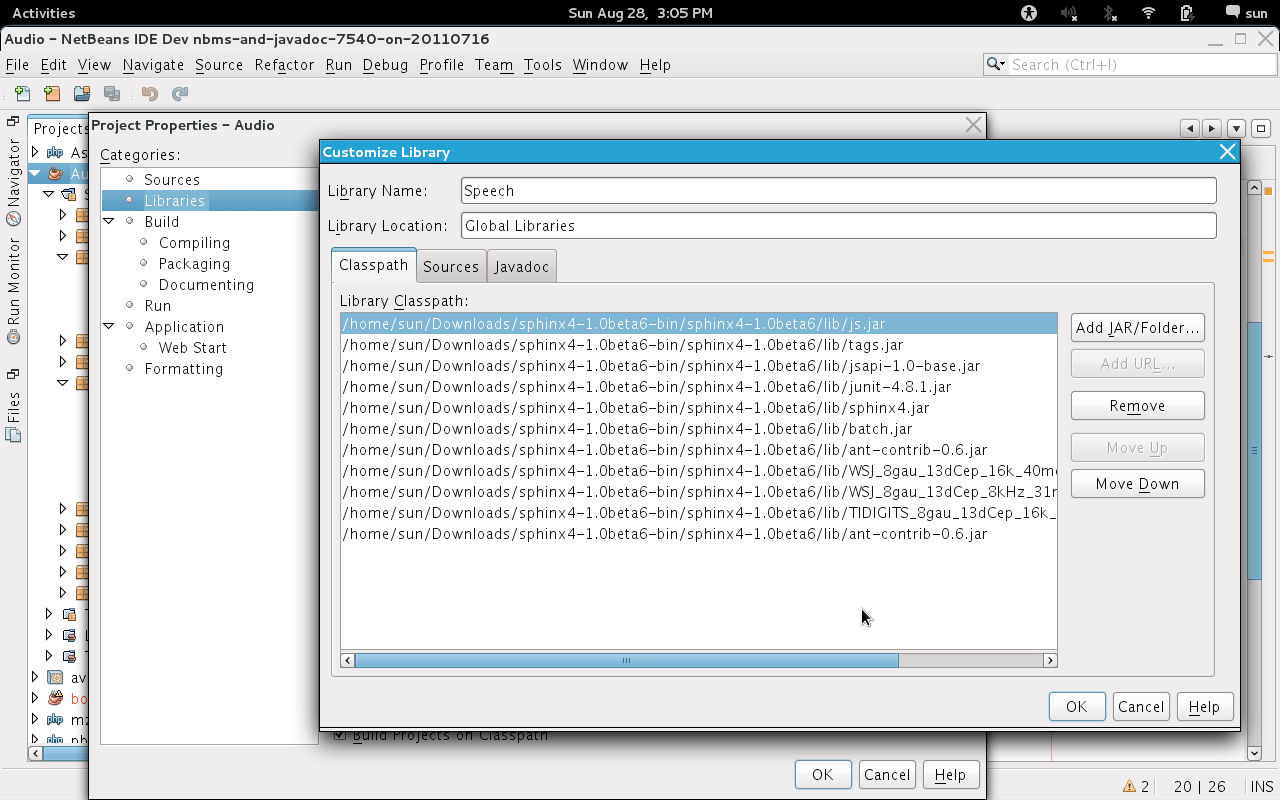Open the Wi-Fi network indicator
Viewport: 1280px width, 800px height.
point(1148,13)
